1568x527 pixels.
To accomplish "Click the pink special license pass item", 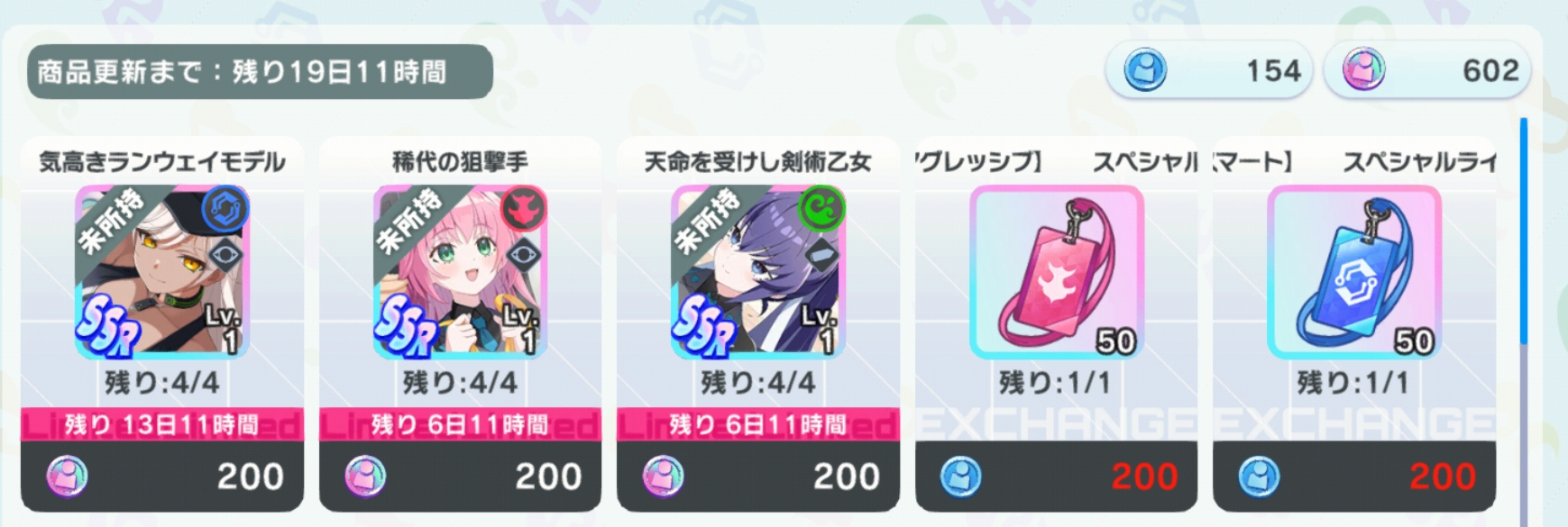I will (1056, 271).
